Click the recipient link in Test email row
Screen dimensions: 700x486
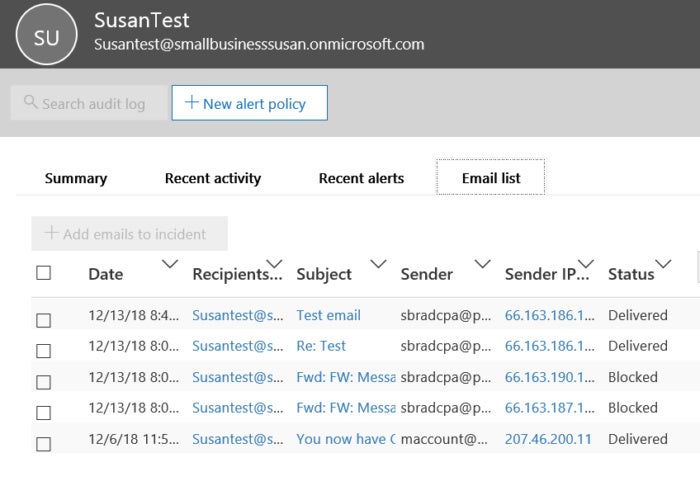click(238, 315)
